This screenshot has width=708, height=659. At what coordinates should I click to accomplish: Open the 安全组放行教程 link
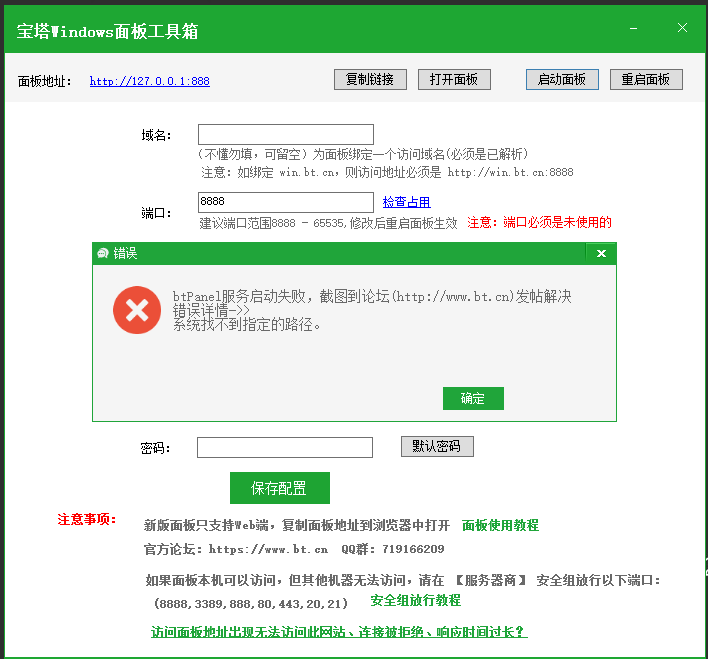(415, 600)
